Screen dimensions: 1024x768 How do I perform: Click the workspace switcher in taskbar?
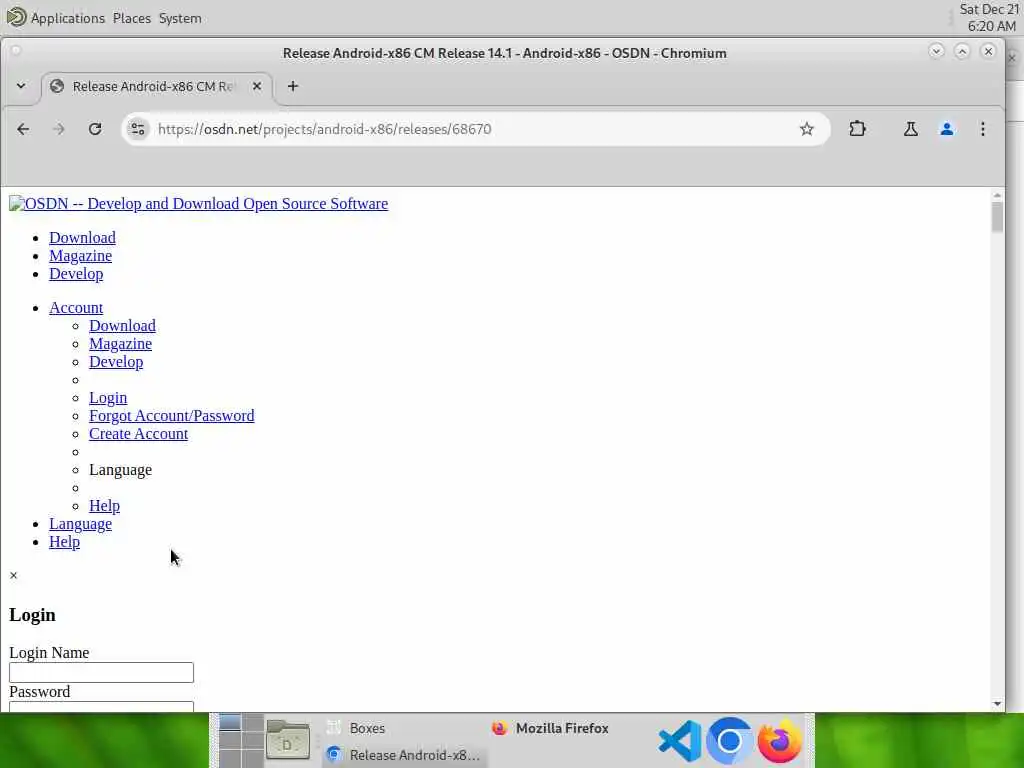click(241, 741)
